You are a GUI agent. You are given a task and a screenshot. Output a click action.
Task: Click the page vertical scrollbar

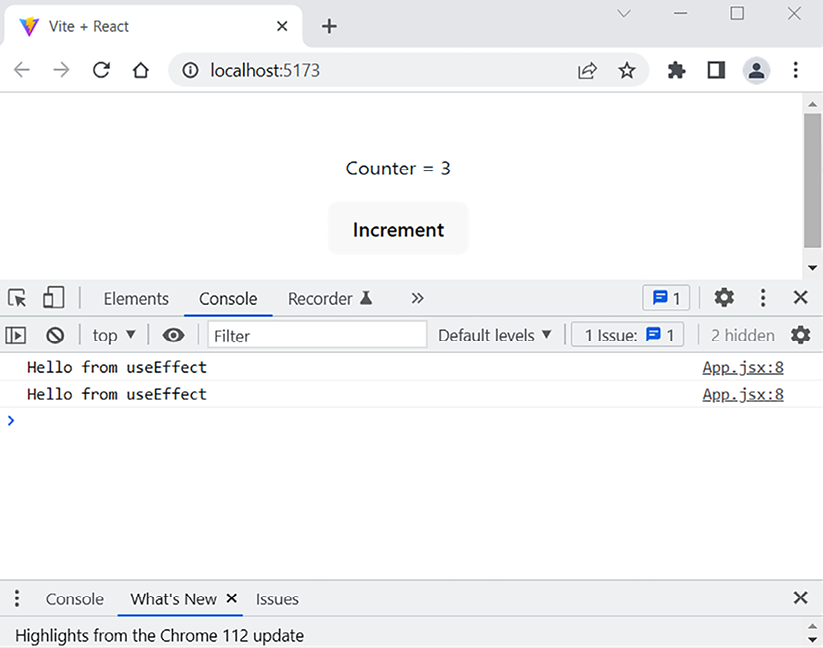point(812,180)
